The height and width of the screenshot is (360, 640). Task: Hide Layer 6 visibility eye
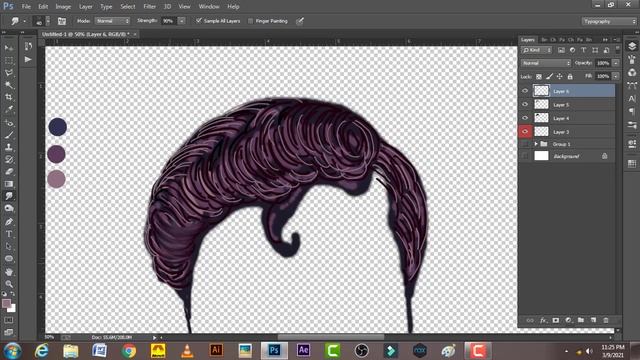click(525, 91)
